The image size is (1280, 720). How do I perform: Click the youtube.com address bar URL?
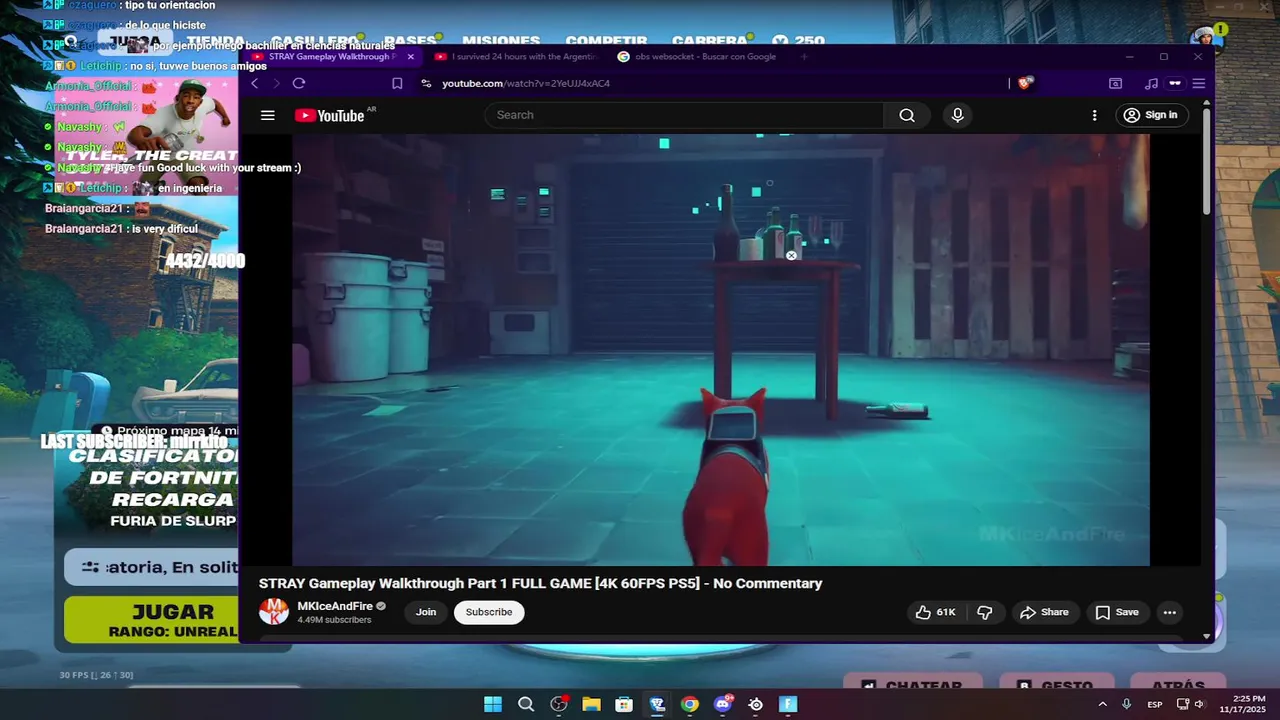click(526, 83)
